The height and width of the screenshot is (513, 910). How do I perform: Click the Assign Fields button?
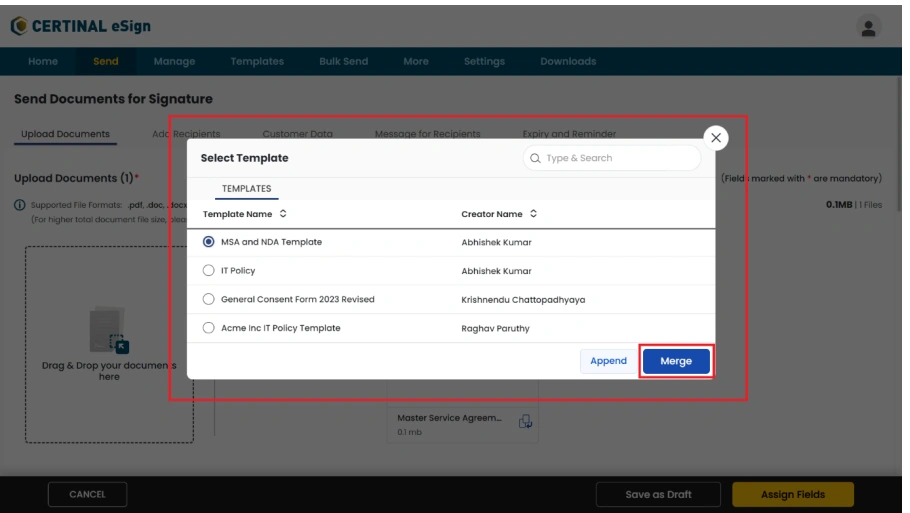pyautogui.click(x=793, y=494)
